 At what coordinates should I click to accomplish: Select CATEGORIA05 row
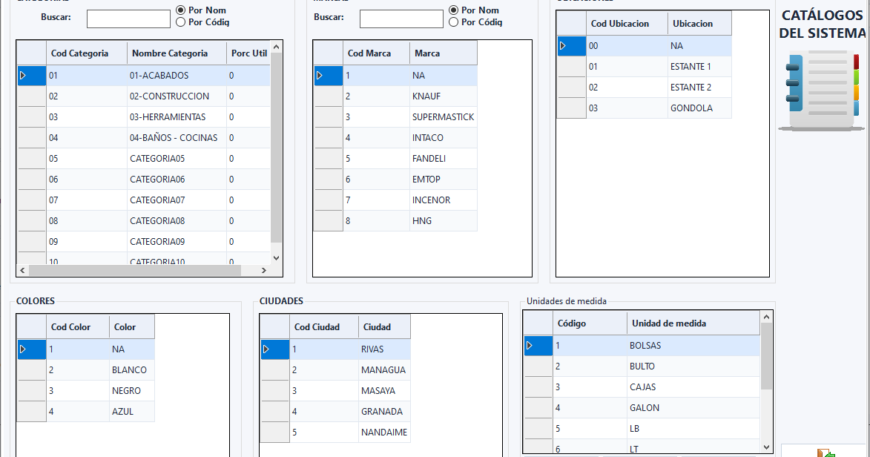tap(144, 159)
